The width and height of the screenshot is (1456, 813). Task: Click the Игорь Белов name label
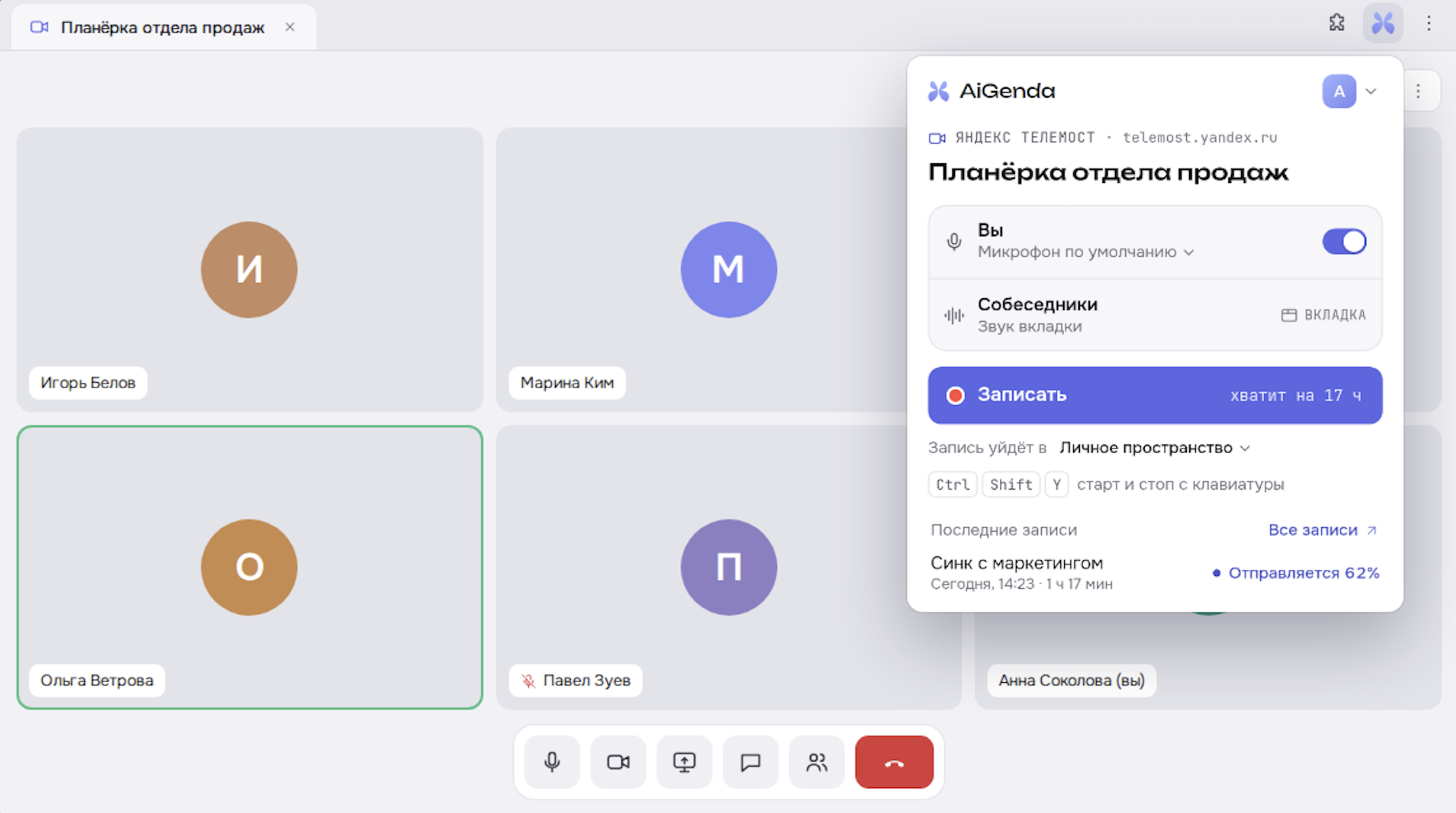[x=88, y=383]
